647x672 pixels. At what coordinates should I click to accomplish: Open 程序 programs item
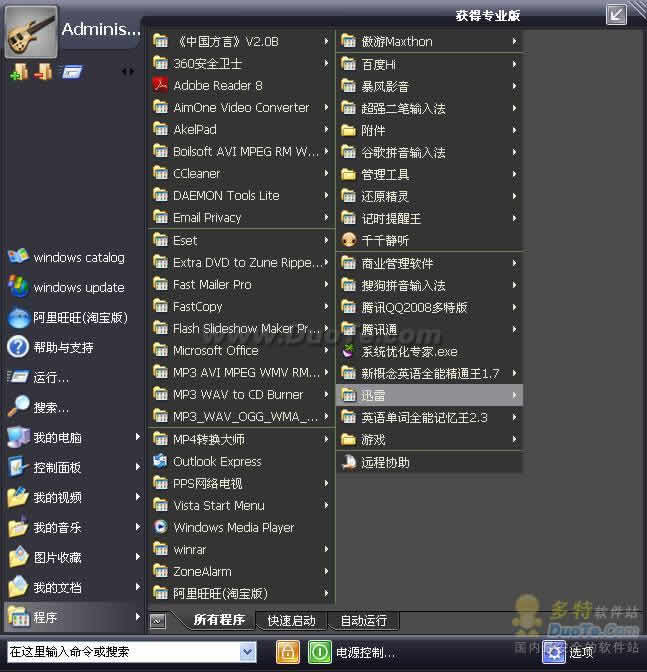74,617
